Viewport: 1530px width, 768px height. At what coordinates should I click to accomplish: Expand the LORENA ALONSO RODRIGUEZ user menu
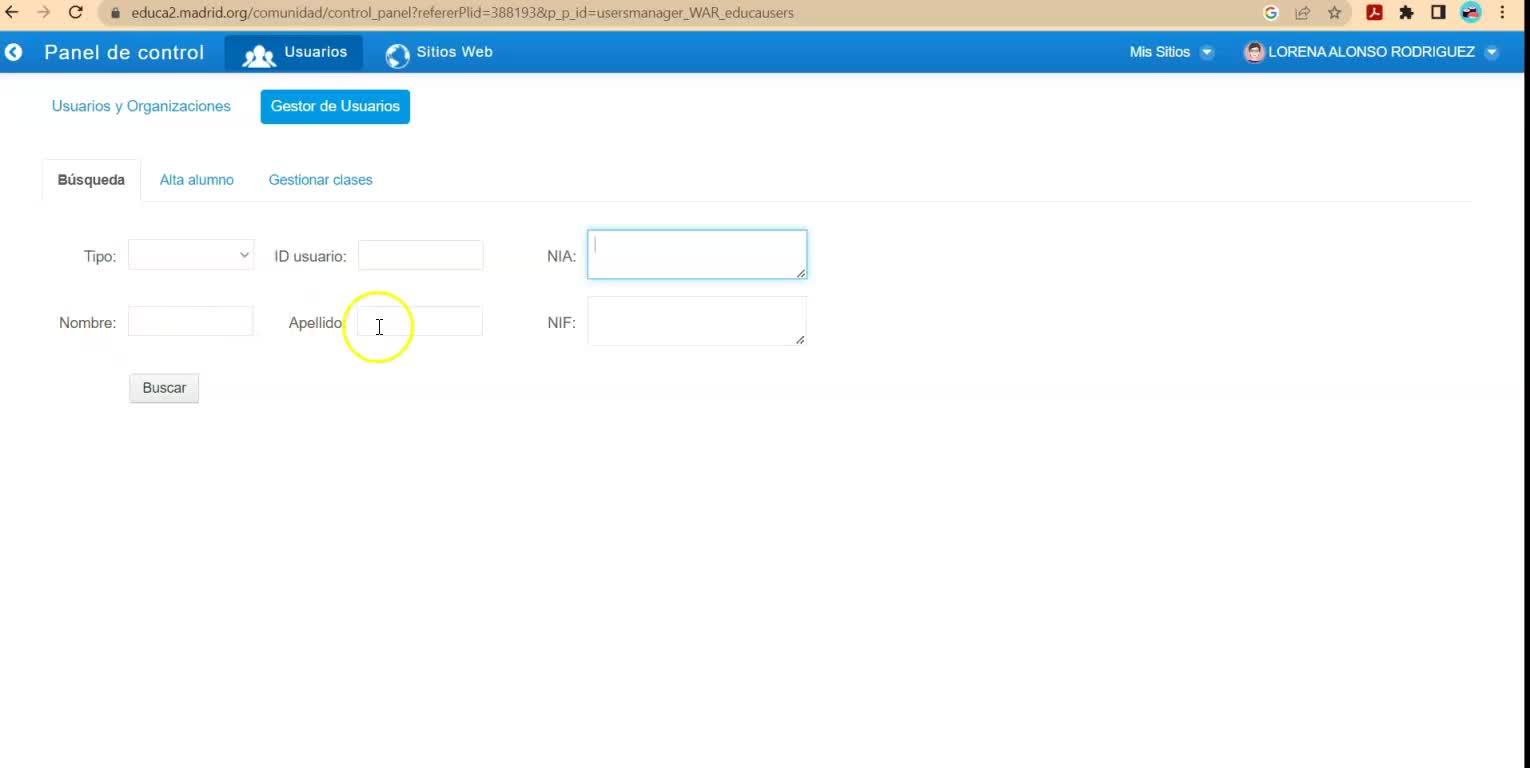click(x=1492, y=52)
